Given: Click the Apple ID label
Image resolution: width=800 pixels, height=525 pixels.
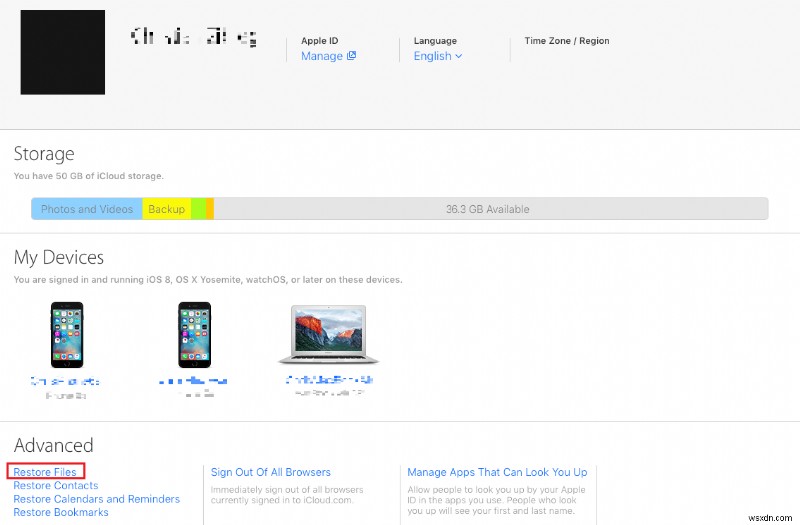Looking at the screenshot, I should point(319,41).
